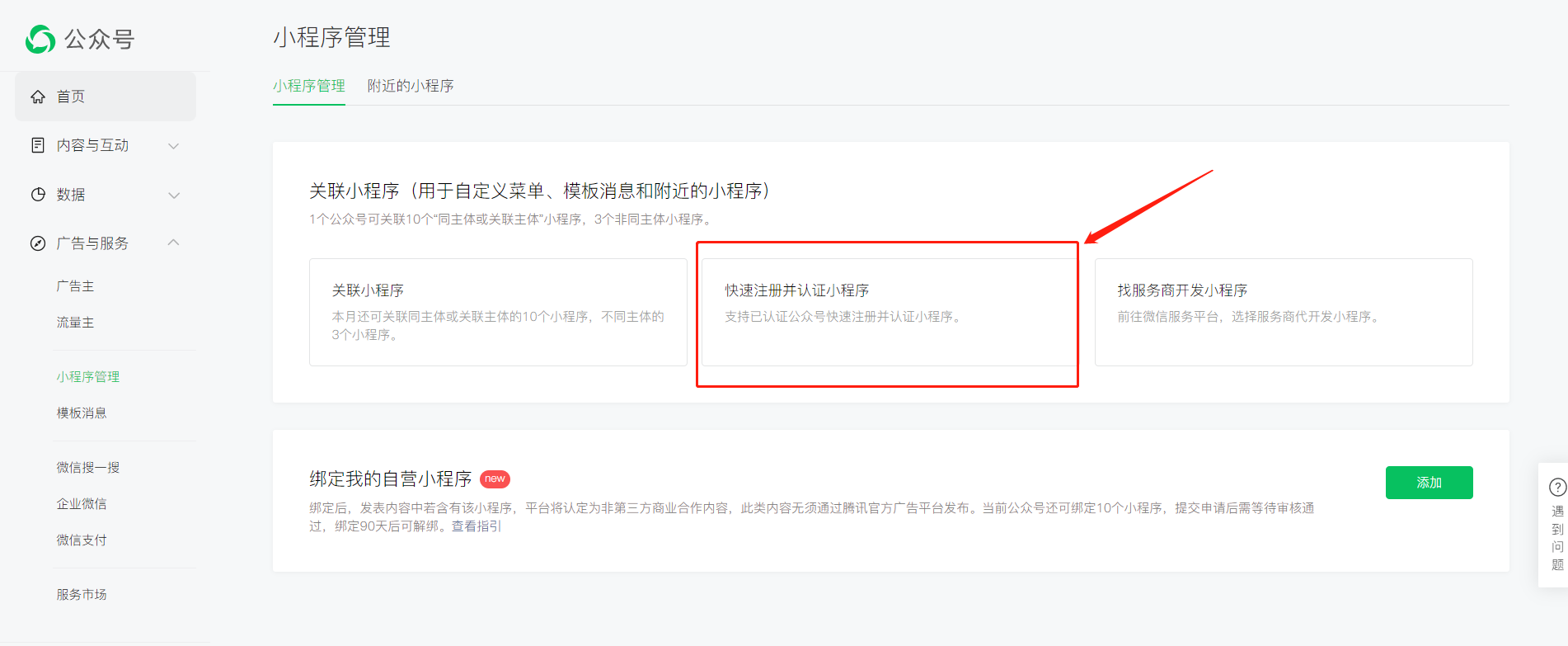Click the pie chart icon for 数据
This screenshot has width=1568, height=646.
coord(38,195)
